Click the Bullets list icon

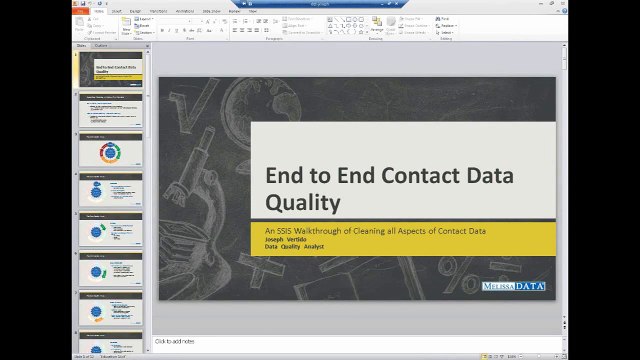[235, 21]
